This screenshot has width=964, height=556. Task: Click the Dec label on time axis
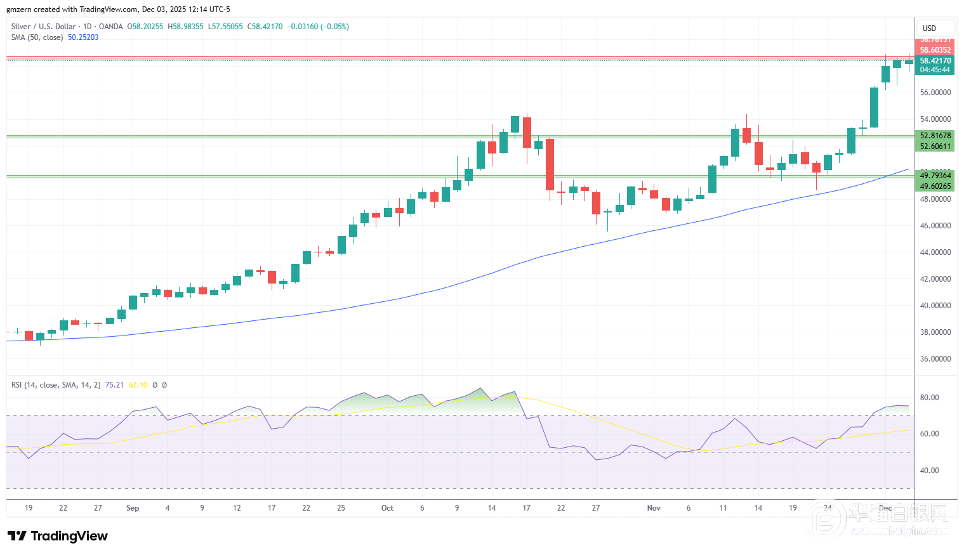coord(886,507)
